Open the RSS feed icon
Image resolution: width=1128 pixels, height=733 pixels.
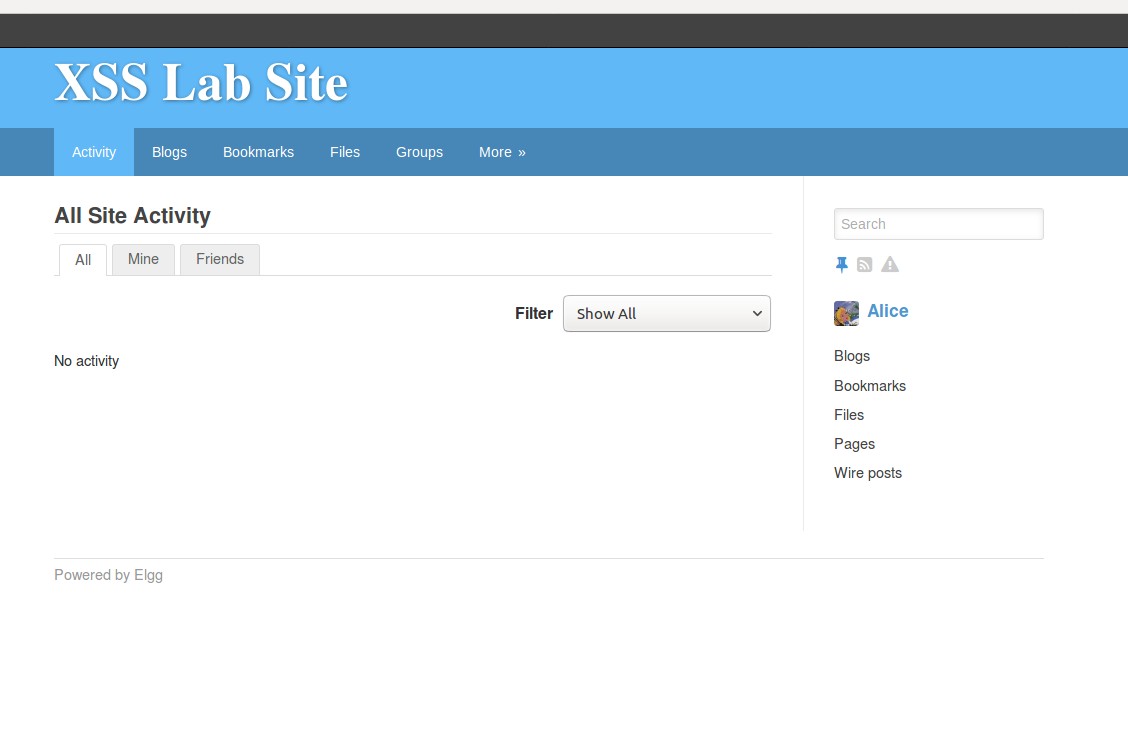[865, 265]
